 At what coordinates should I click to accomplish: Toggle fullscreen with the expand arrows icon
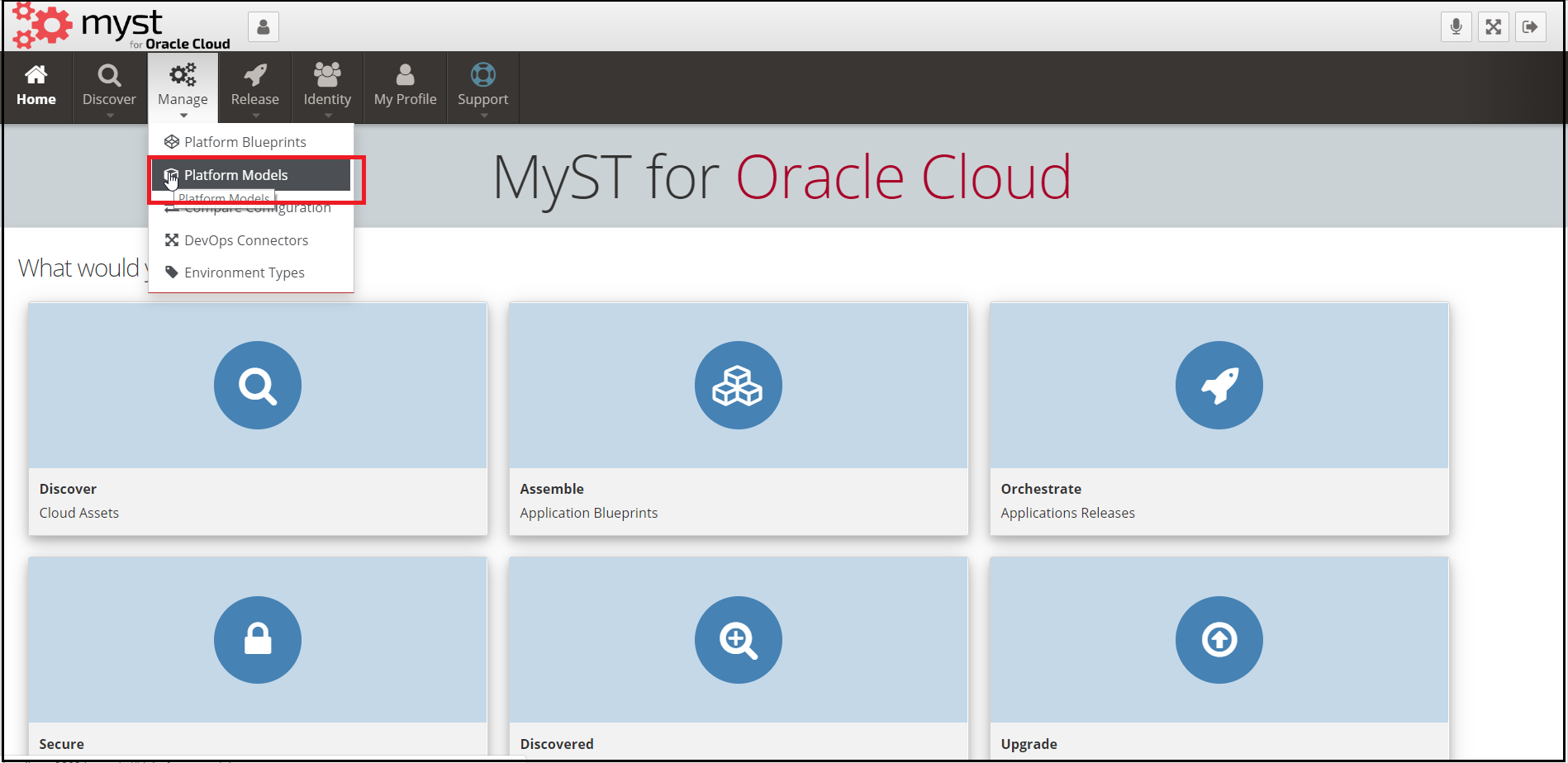click(1493, 27)
